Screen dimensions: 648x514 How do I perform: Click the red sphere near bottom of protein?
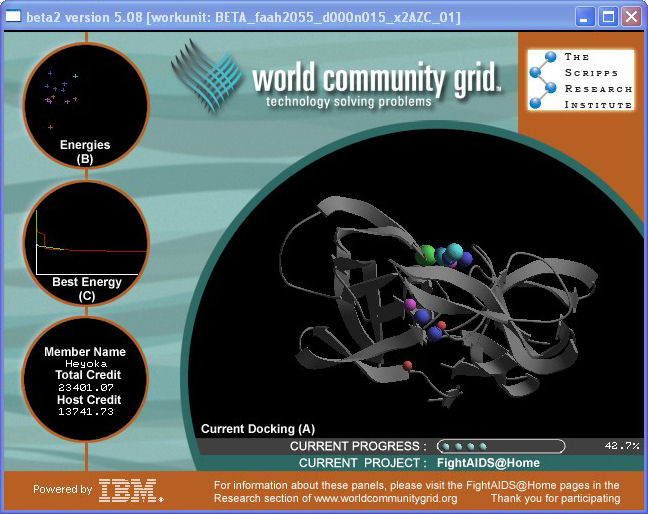click(407, 367)
